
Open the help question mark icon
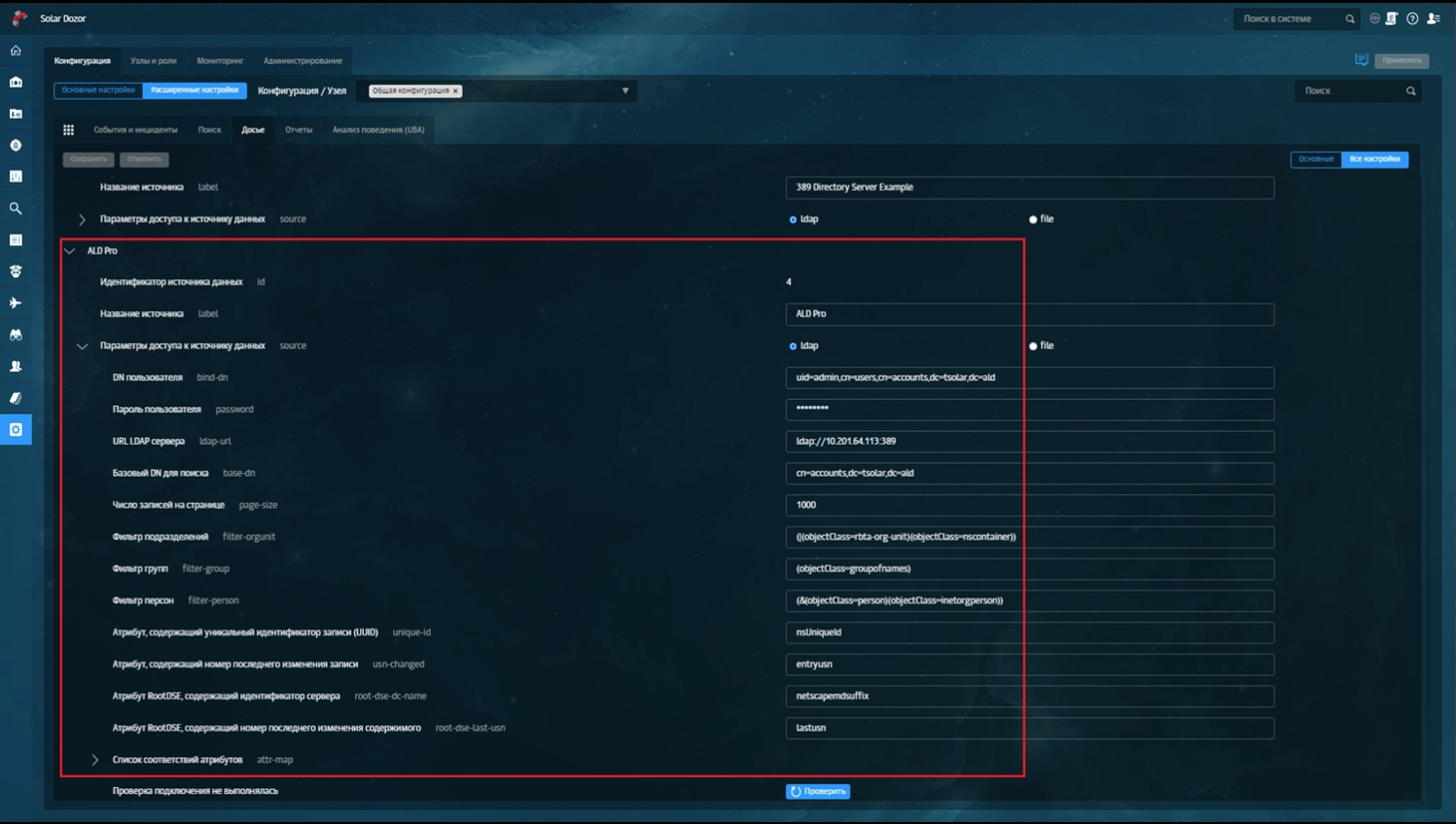1412,18
